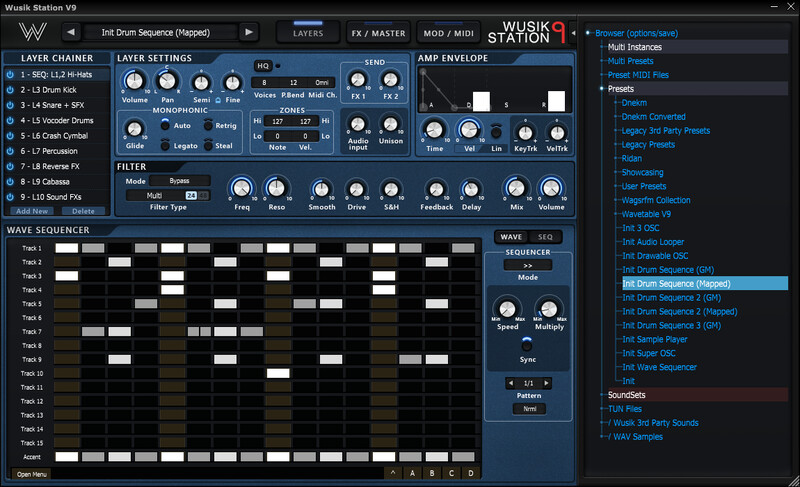
Task: Click the Voices value field
Action: 264,82
